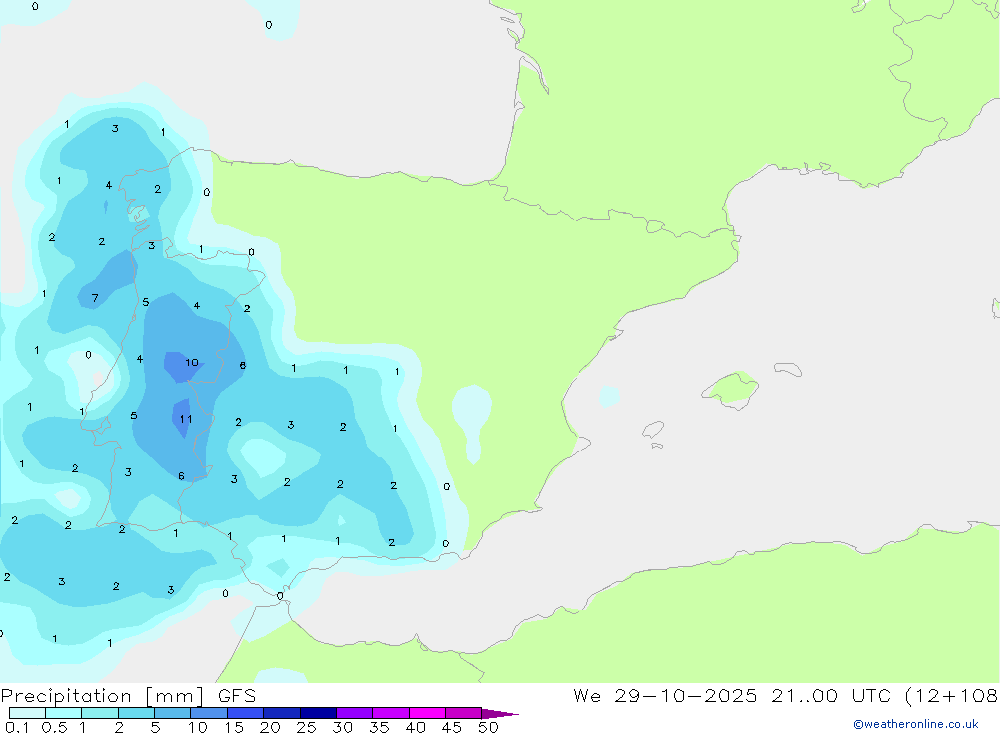Click the 15–20 mm legend color box
The image size is (1000, 733).
click(x=246, y=713)
